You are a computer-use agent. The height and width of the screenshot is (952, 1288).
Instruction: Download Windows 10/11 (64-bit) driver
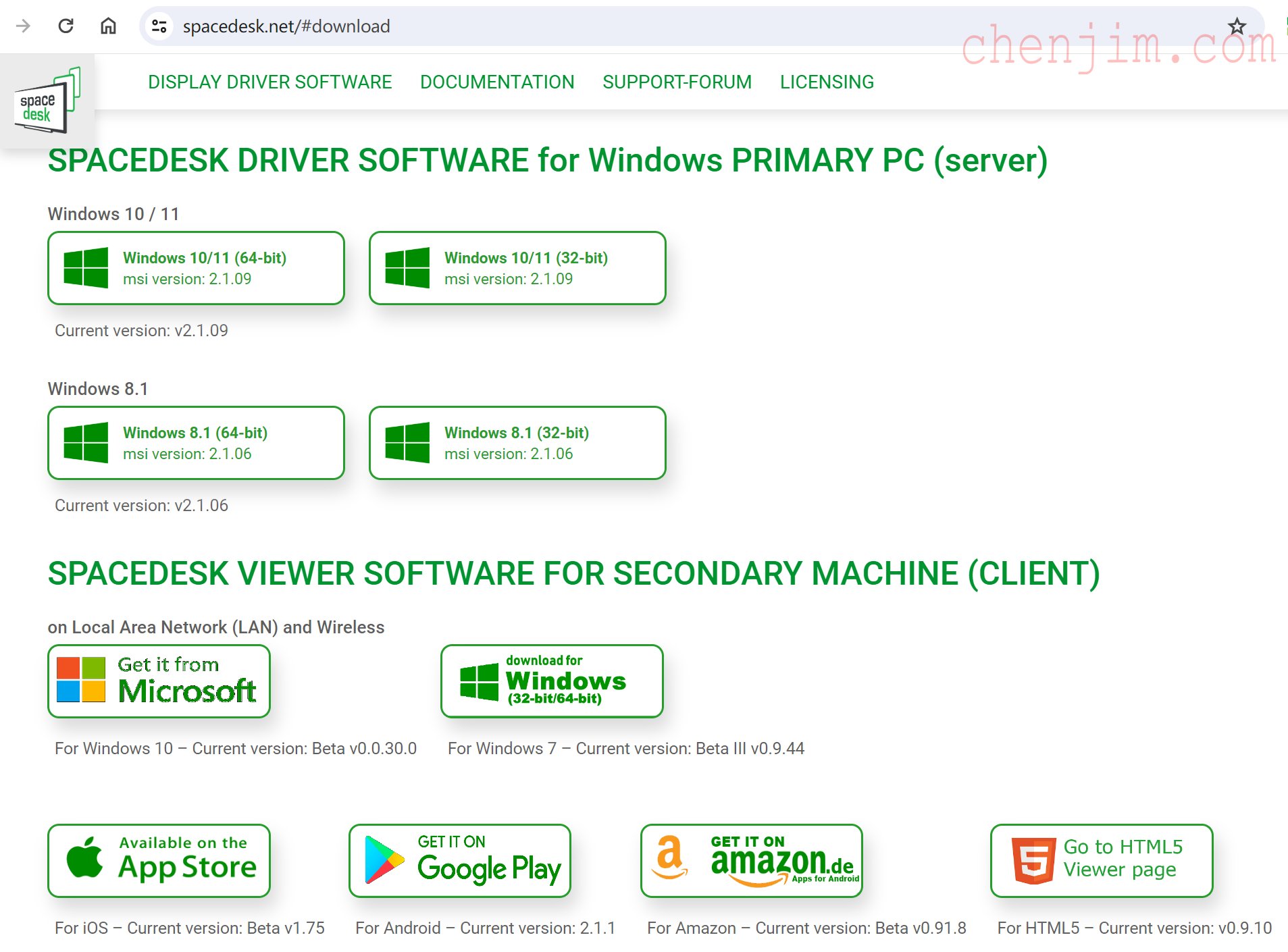click(x=196, y=268)
